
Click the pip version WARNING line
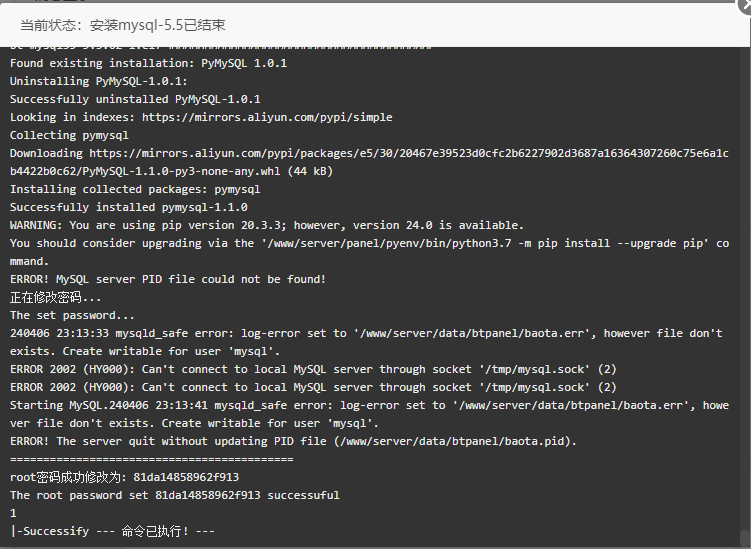pos(267,225)
